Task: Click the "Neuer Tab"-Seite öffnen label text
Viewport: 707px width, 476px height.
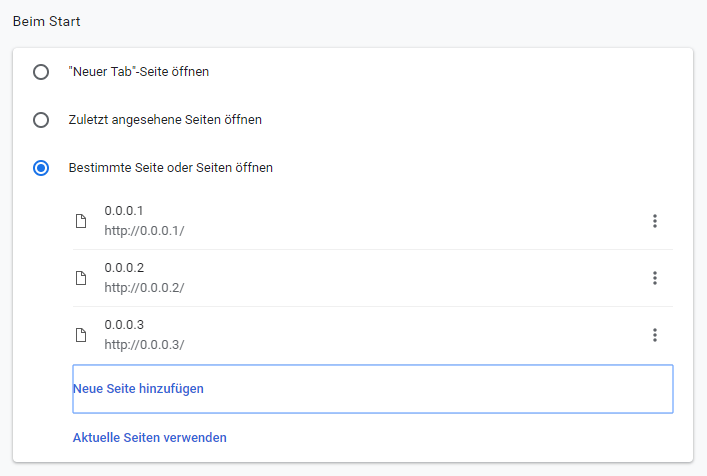Action: (x=138, y=72)
